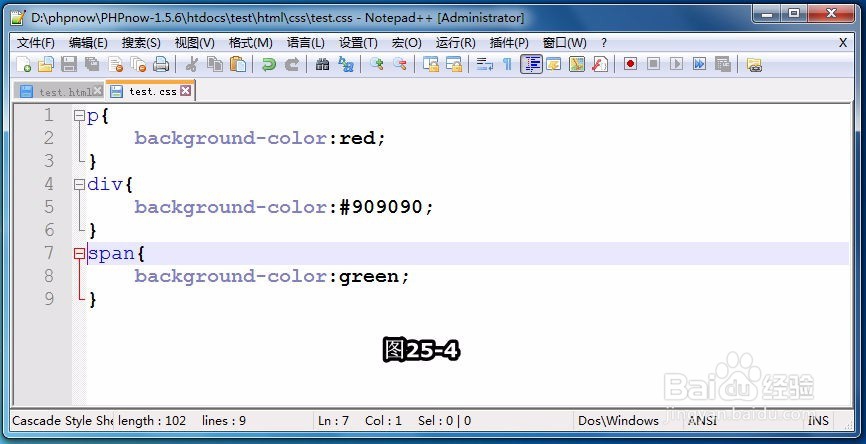The height and width of the screenshot is (444, 866).
Task: Open Find with the binoculars icon
Action: [x=323, y=65]
